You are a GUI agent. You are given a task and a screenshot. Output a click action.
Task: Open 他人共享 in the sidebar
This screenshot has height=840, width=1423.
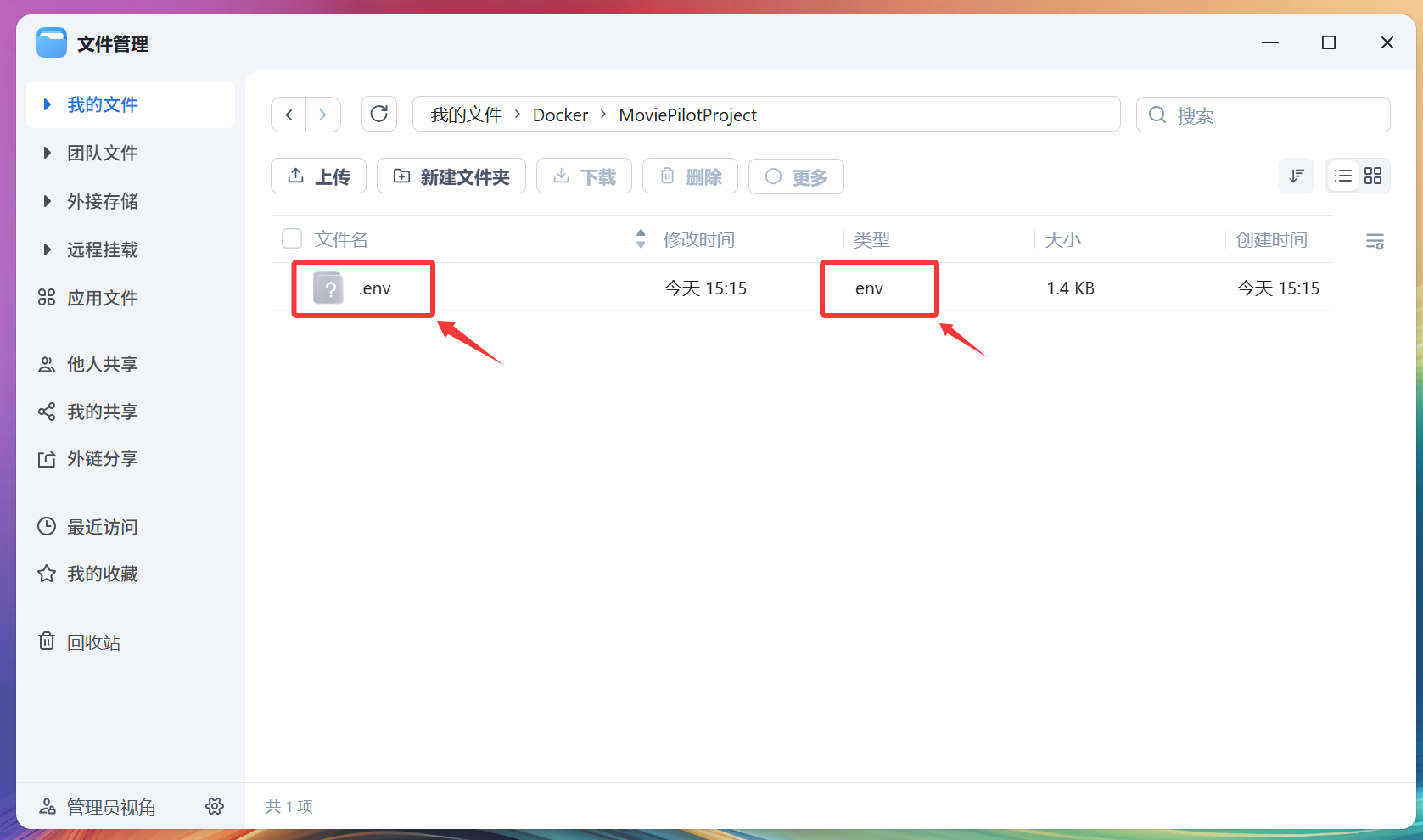(102, 364)
